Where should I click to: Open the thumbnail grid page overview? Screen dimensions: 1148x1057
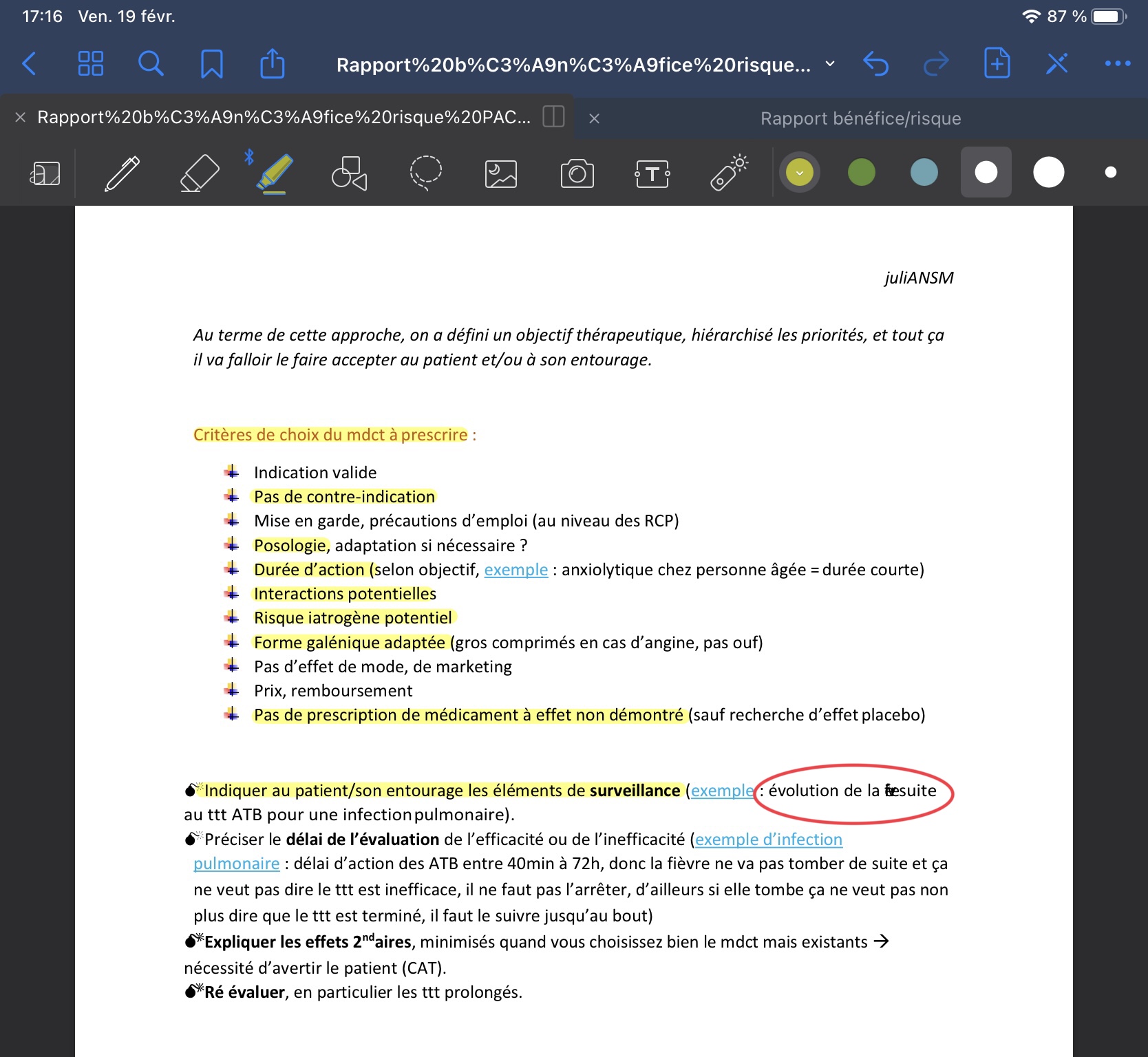click(x=90, y=64)
